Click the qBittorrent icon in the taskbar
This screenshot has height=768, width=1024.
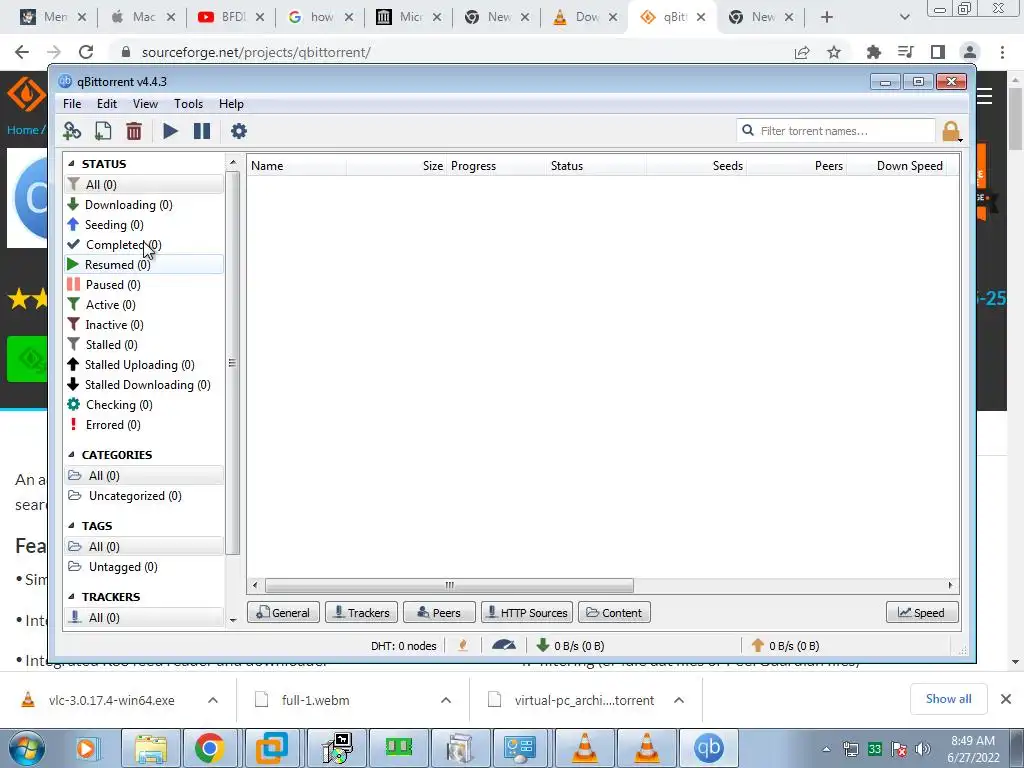pyautogui.click(x=709, y=748)
